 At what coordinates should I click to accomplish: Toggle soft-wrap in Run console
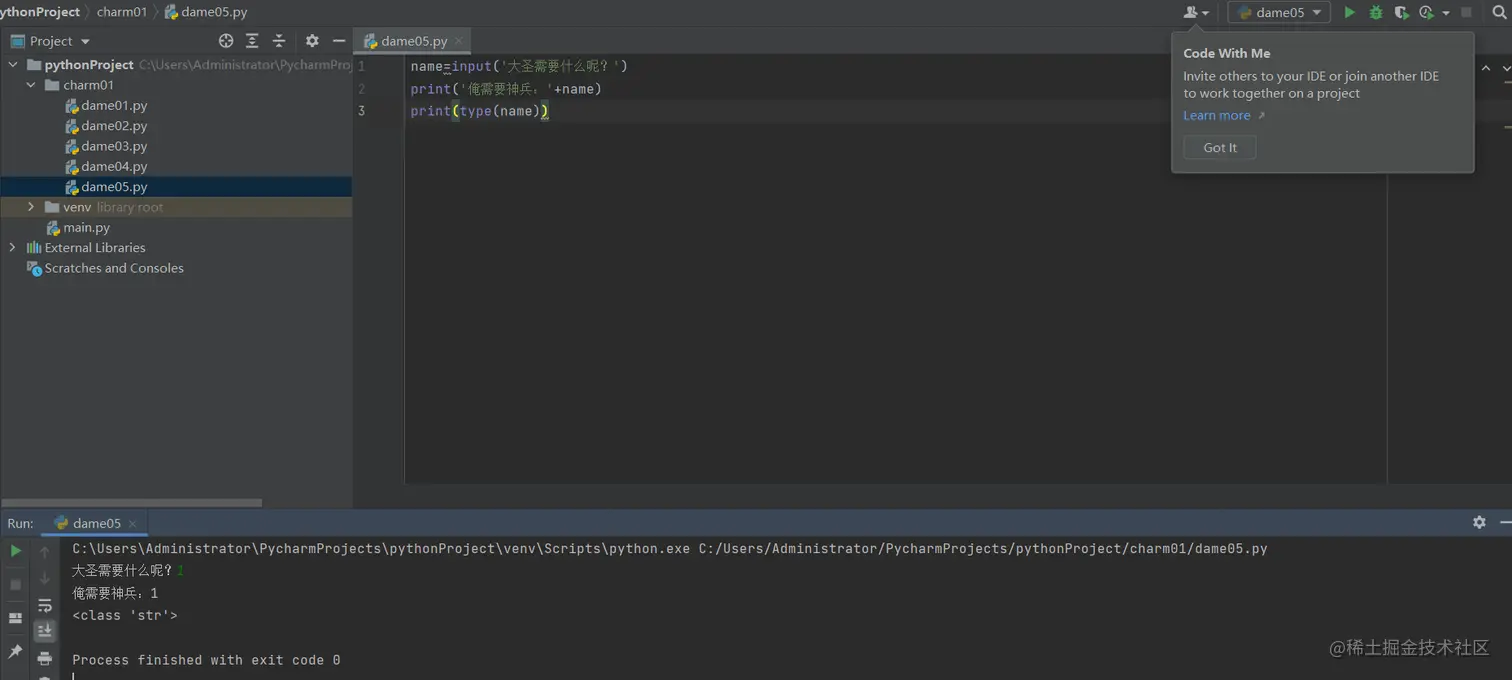pyautogui.click(x=45, y=605)
